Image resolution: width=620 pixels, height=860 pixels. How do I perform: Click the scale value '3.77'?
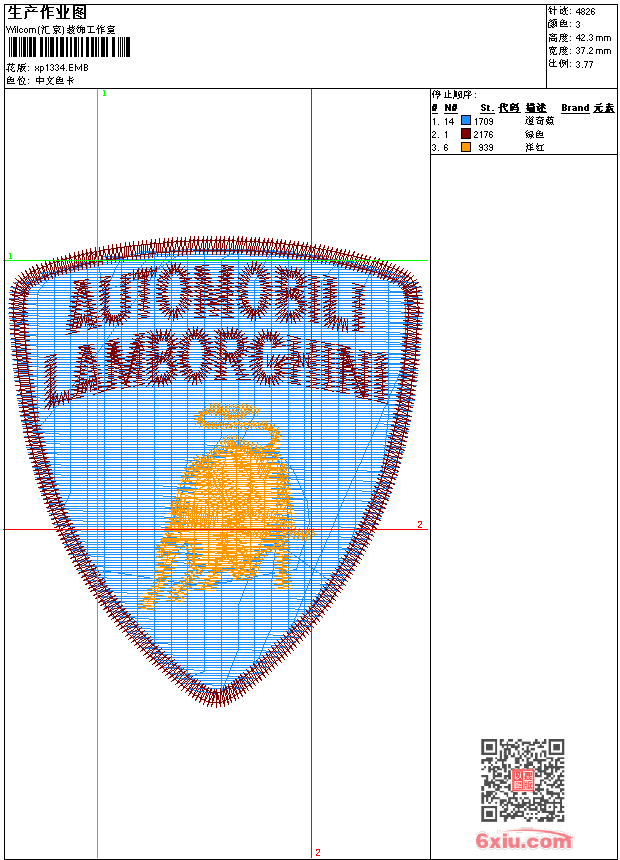click(584, 64)
